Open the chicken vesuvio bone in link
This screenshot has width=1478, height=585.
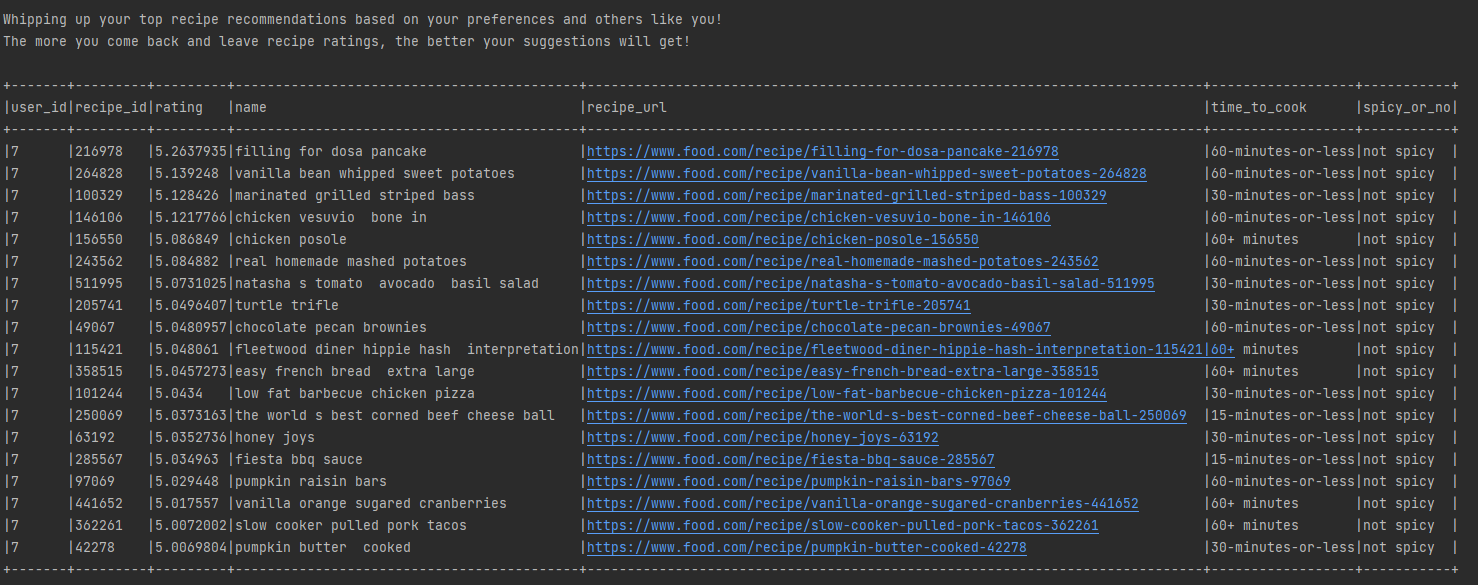[818, 218]
